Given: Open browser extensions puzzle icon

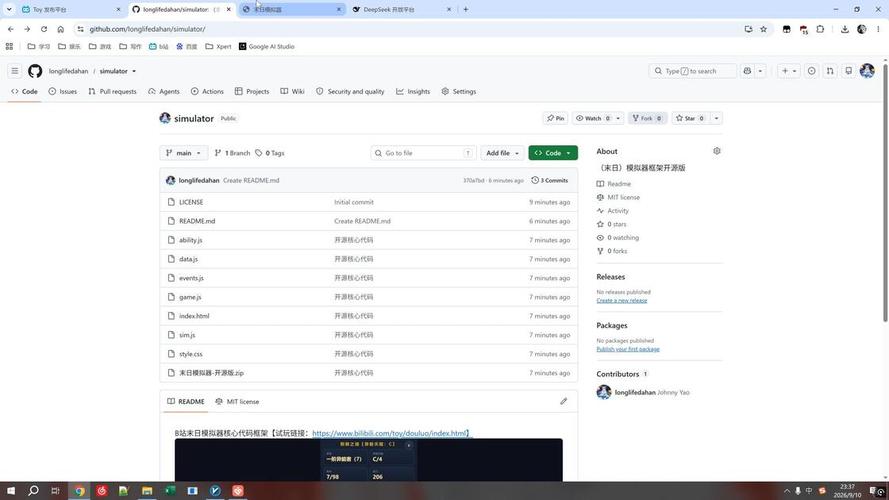Looking at the screenshot, I should tap(820, 29).
